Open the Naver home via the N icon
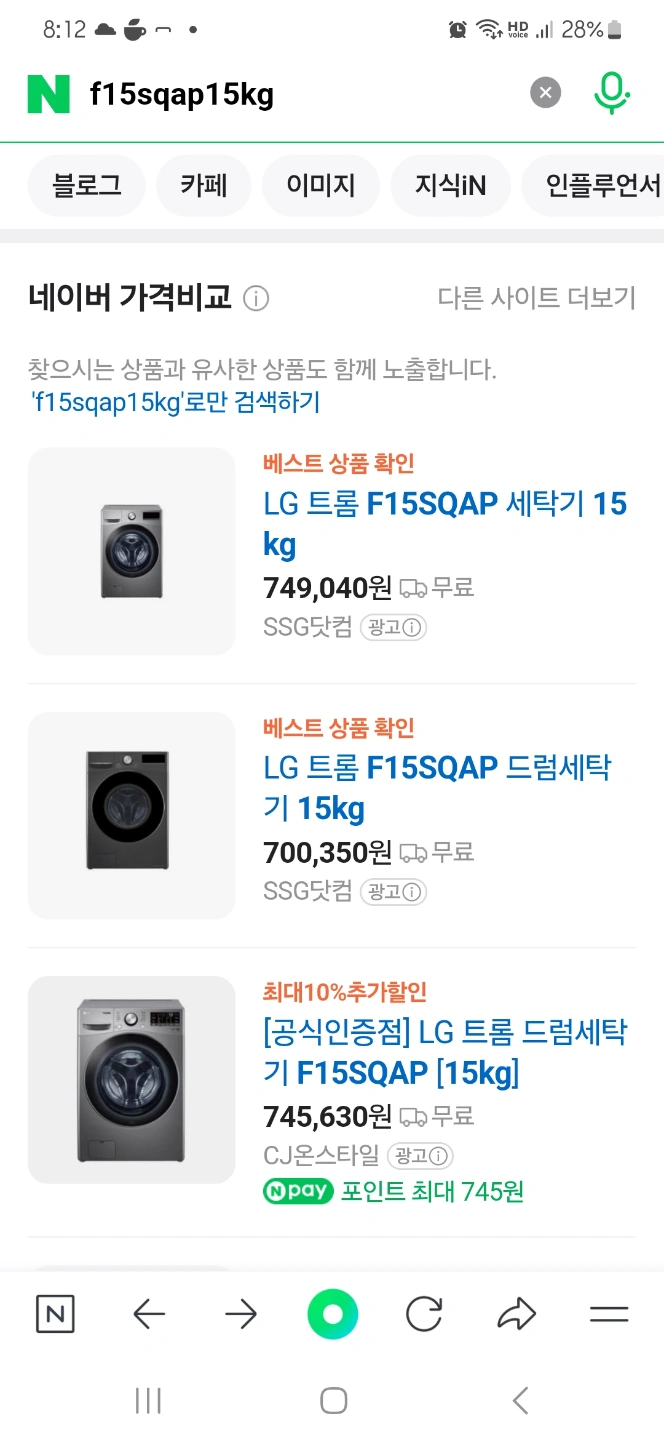Screen dimensions: 664x1440 pos(55,1314)
